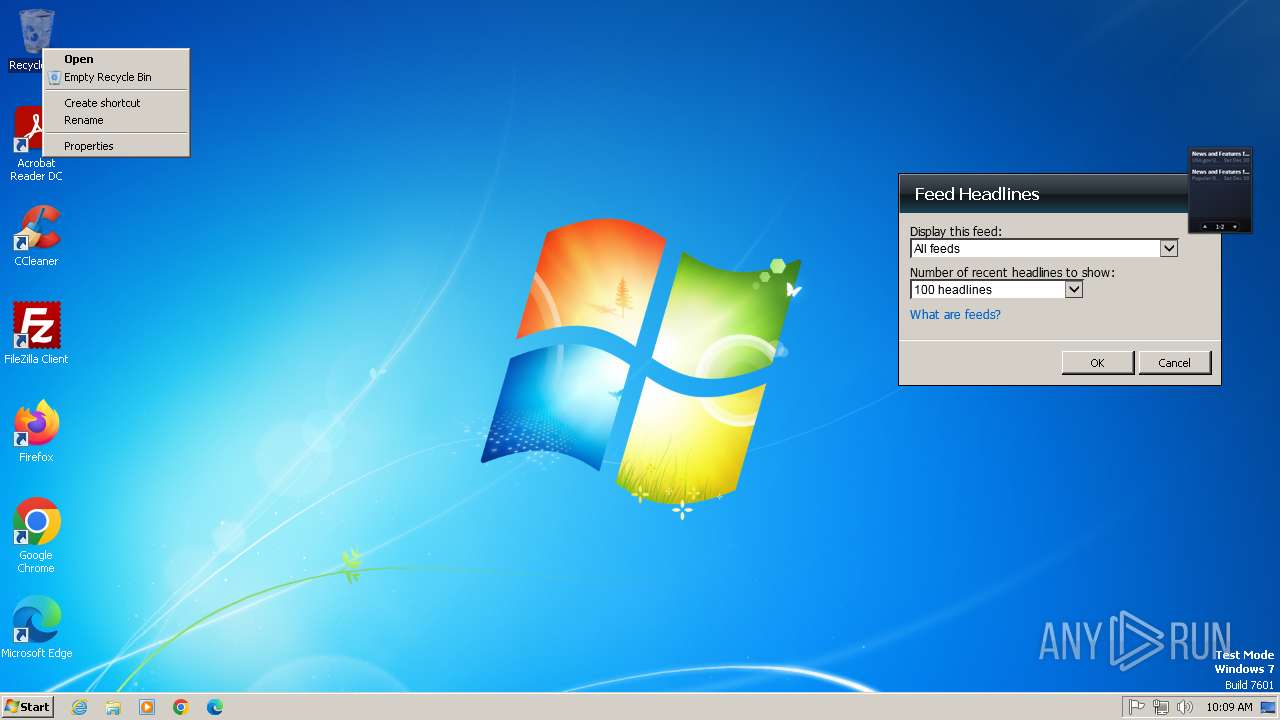
Task: Open the Action Center flag tray icon
Action: click(x=1137, y=707)
